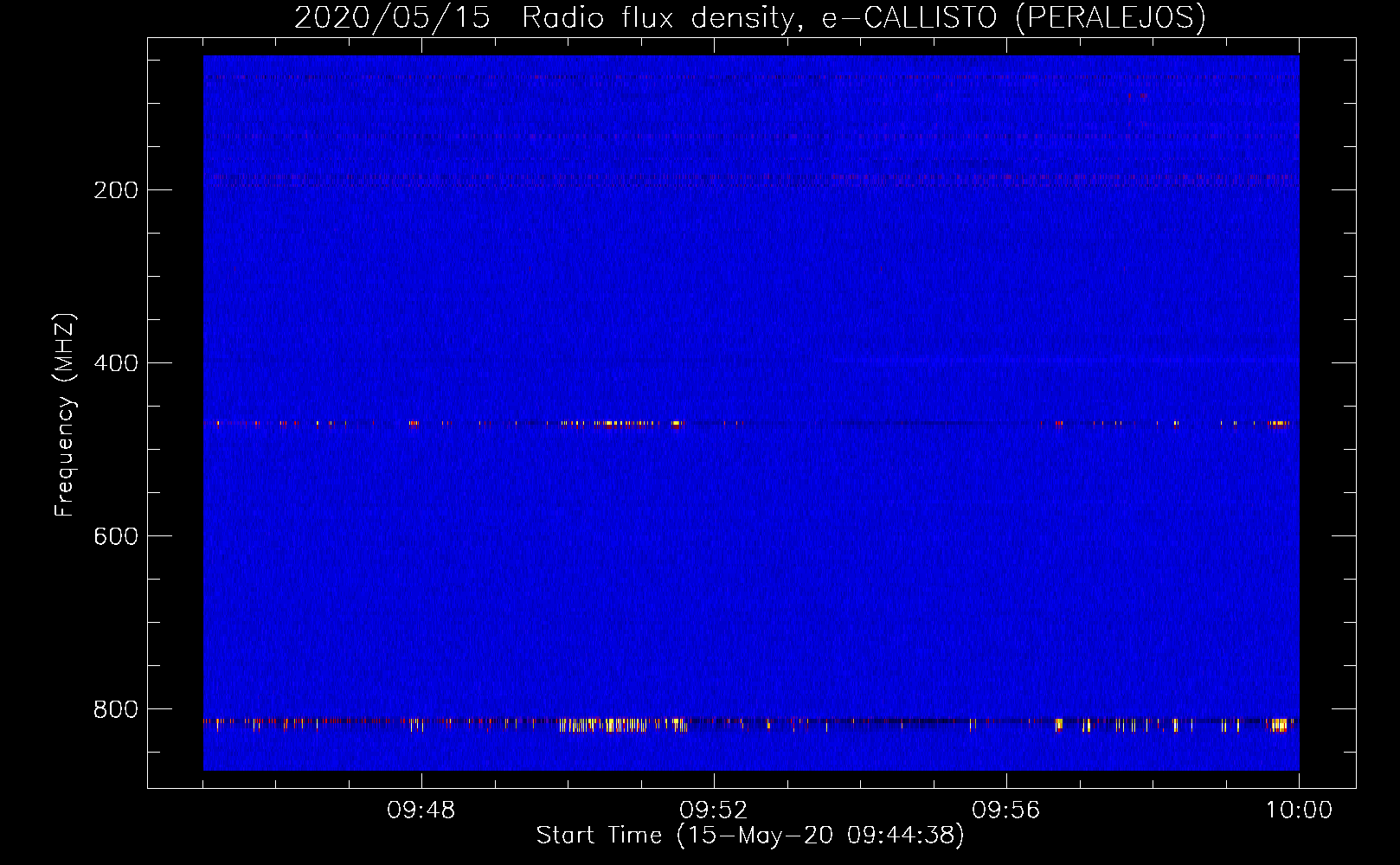Image resolution: width=1400 pixels, height=865 pixels.
Task: Click the 09:56 time tick label
Action: tap(1006, 811)
